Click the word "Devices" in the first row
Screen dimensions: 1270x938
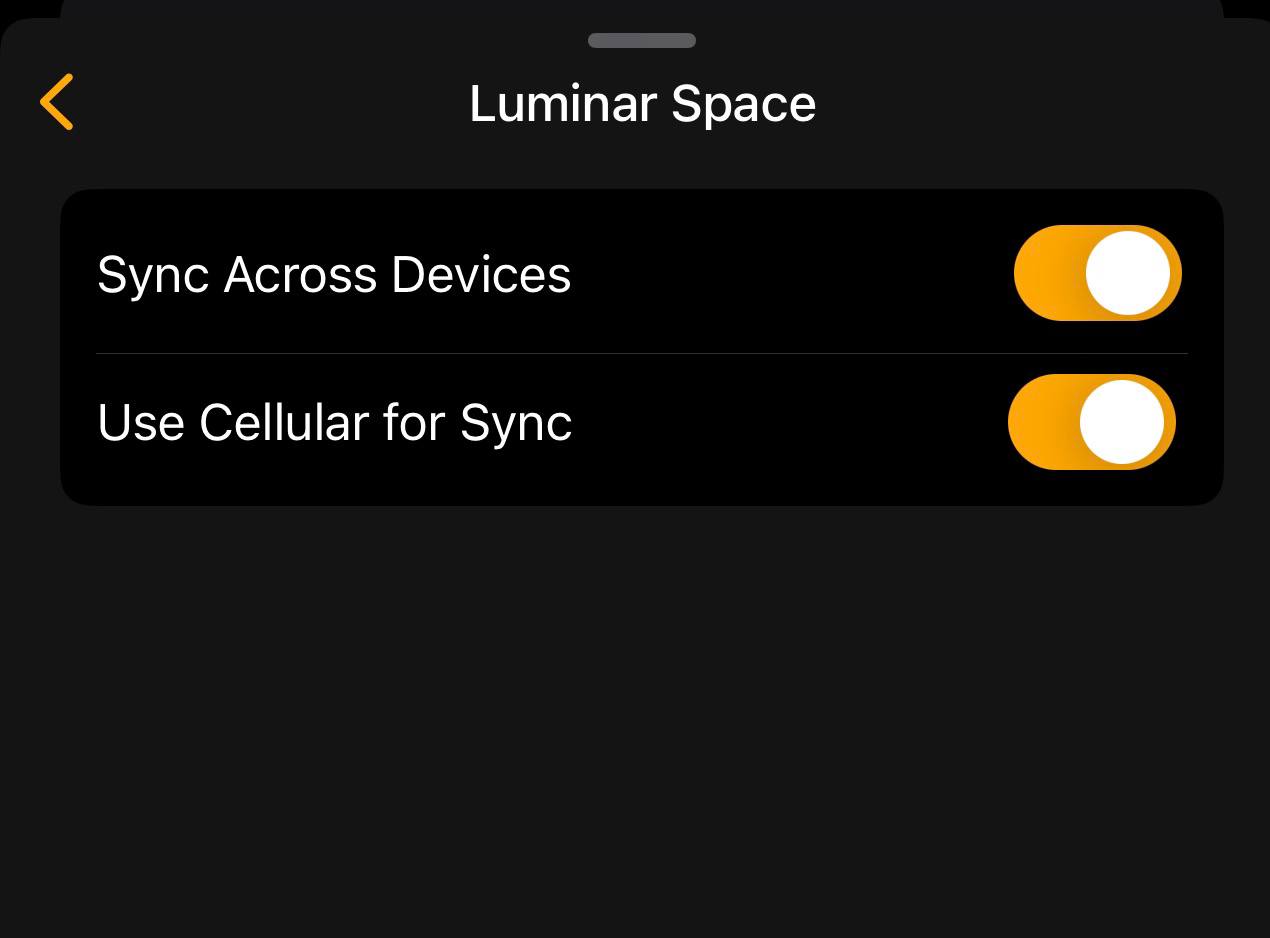pyautogui.click(x=481, y=275)
